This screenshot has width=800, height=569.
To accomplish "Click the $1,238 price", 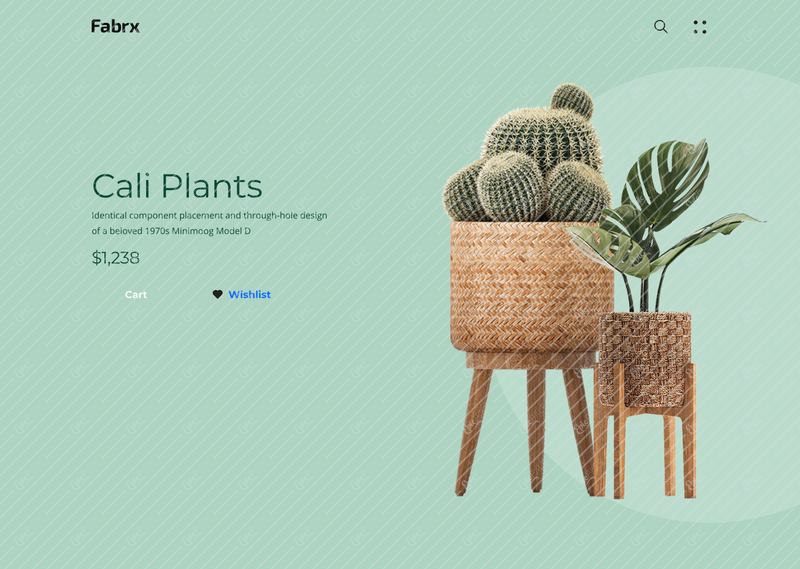I will (115, 258).
